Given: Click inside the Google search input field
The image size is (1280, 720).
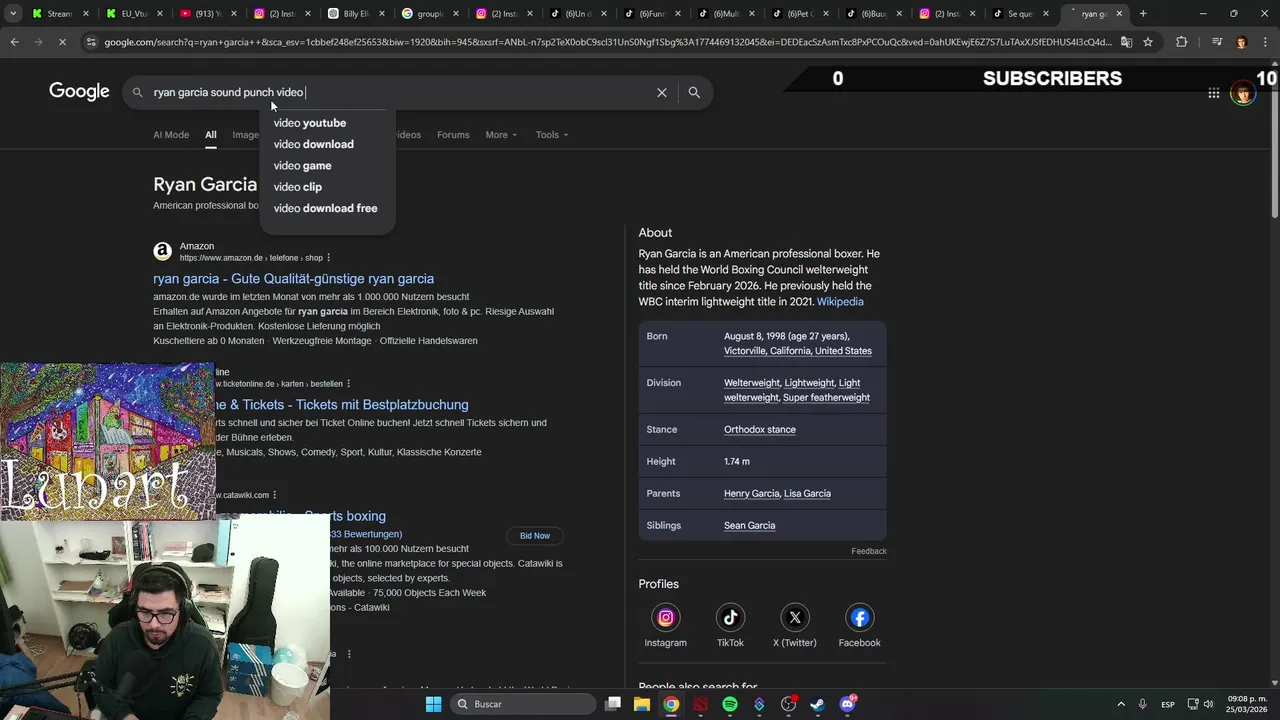Looking at the screenshot, I should point(400,92).
